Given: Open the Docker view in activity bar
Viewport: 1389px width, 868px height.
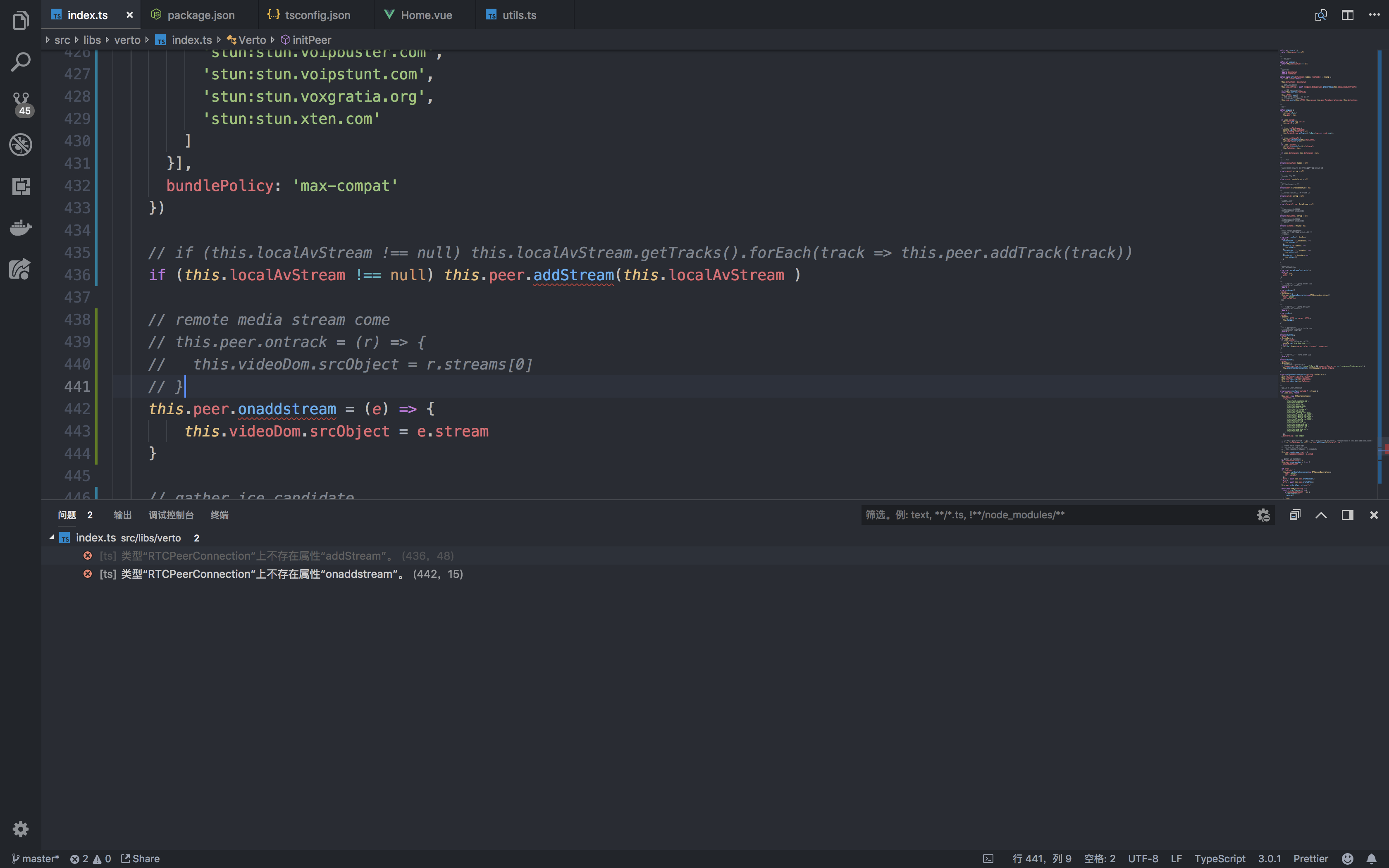Looking at the screenshot, I should point(21,227).
